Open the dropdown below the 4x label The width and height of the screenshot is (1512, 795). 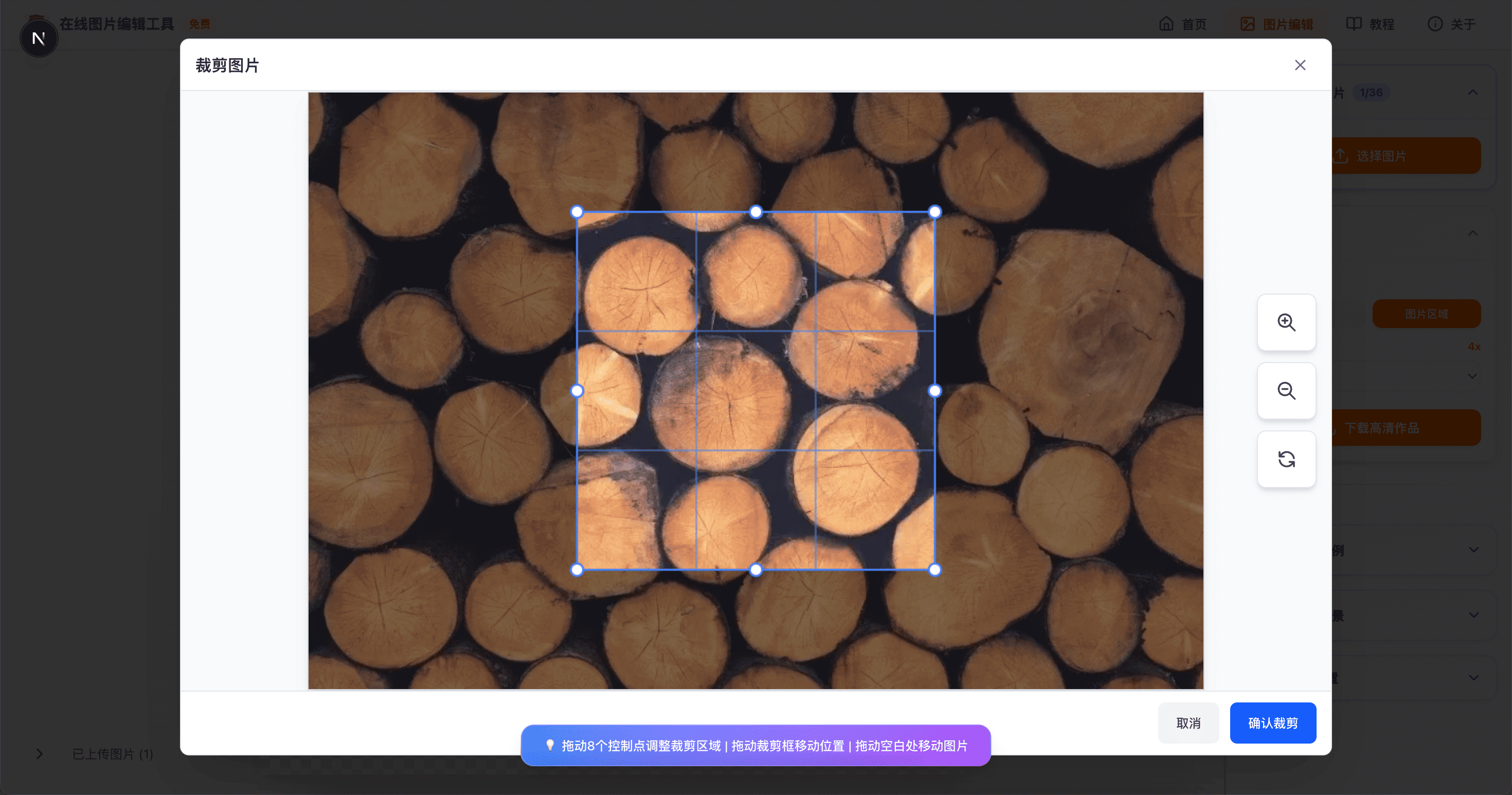pos(1472,376)
